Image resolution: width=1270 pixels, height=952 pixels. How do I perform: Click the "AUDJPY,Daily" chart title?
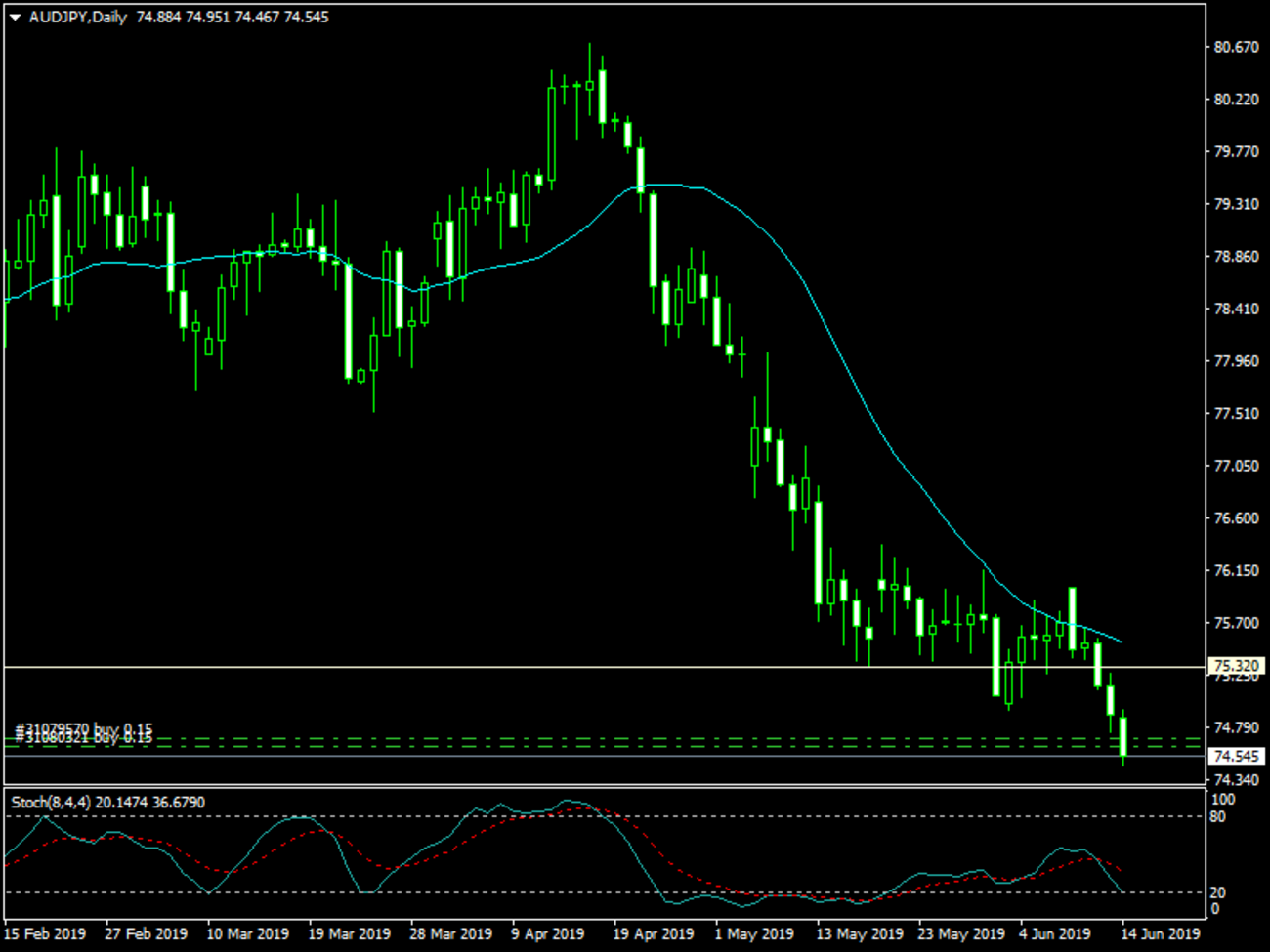click(x=78, y=18)
